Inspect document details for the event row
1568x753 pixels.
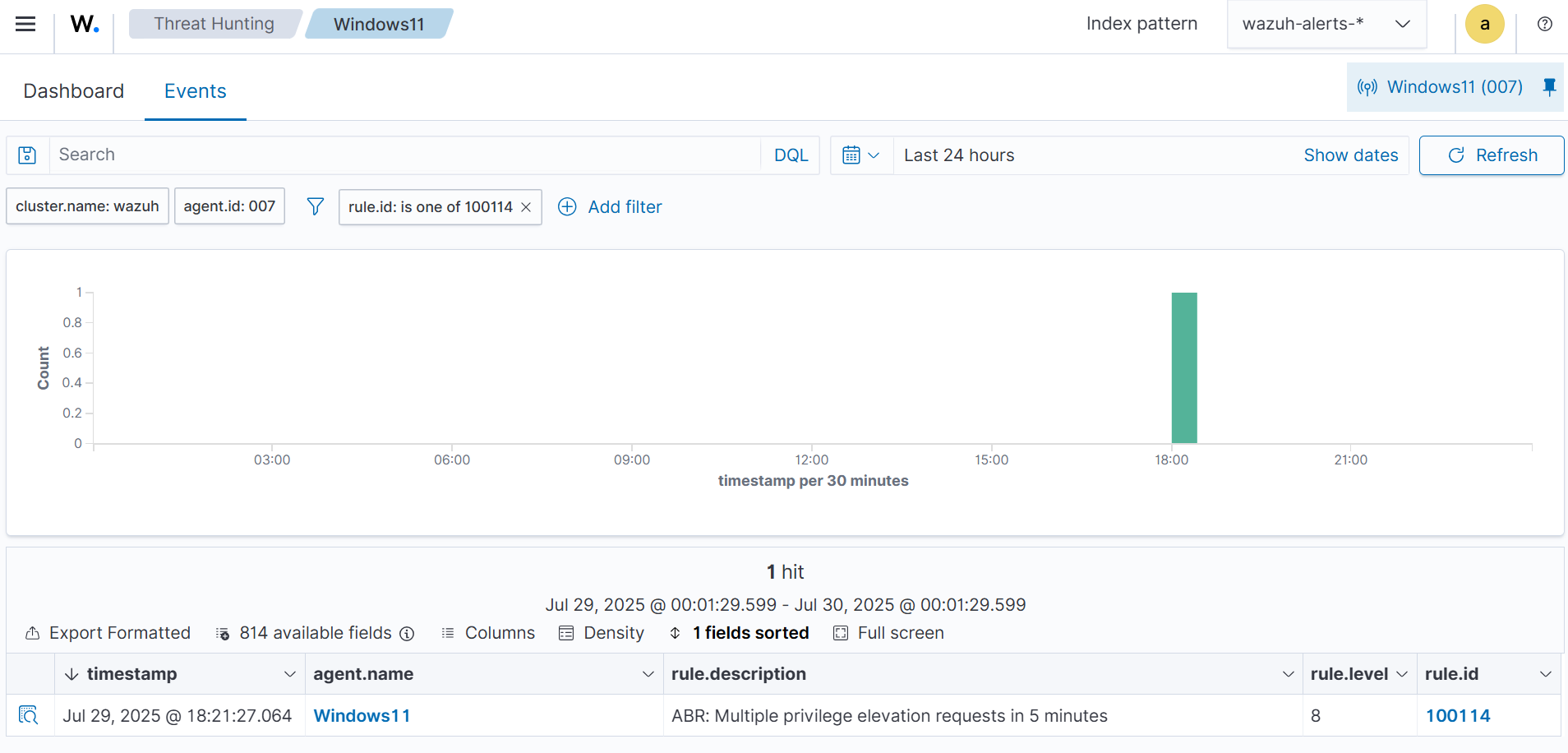tap(29, 715)
